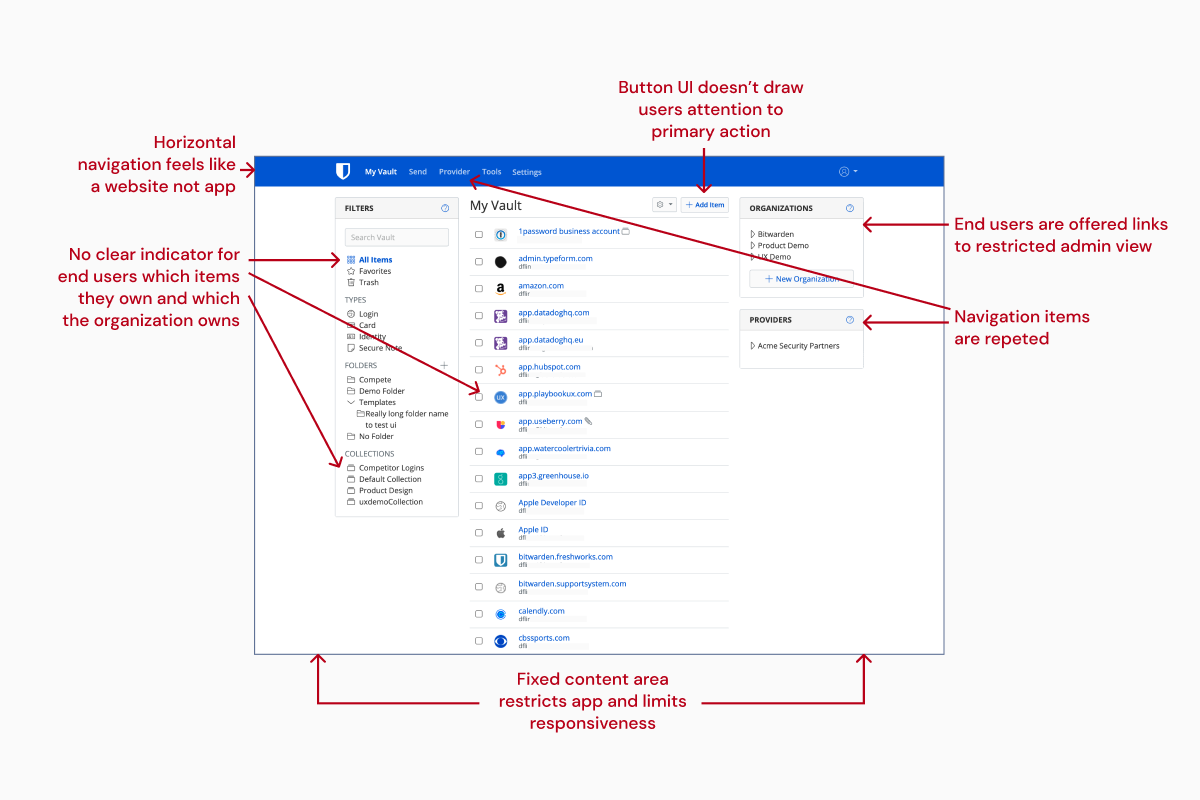Screen dimensions: 1200x800
Task: Select the Apple ID checkbox
Action: [479, 533]
